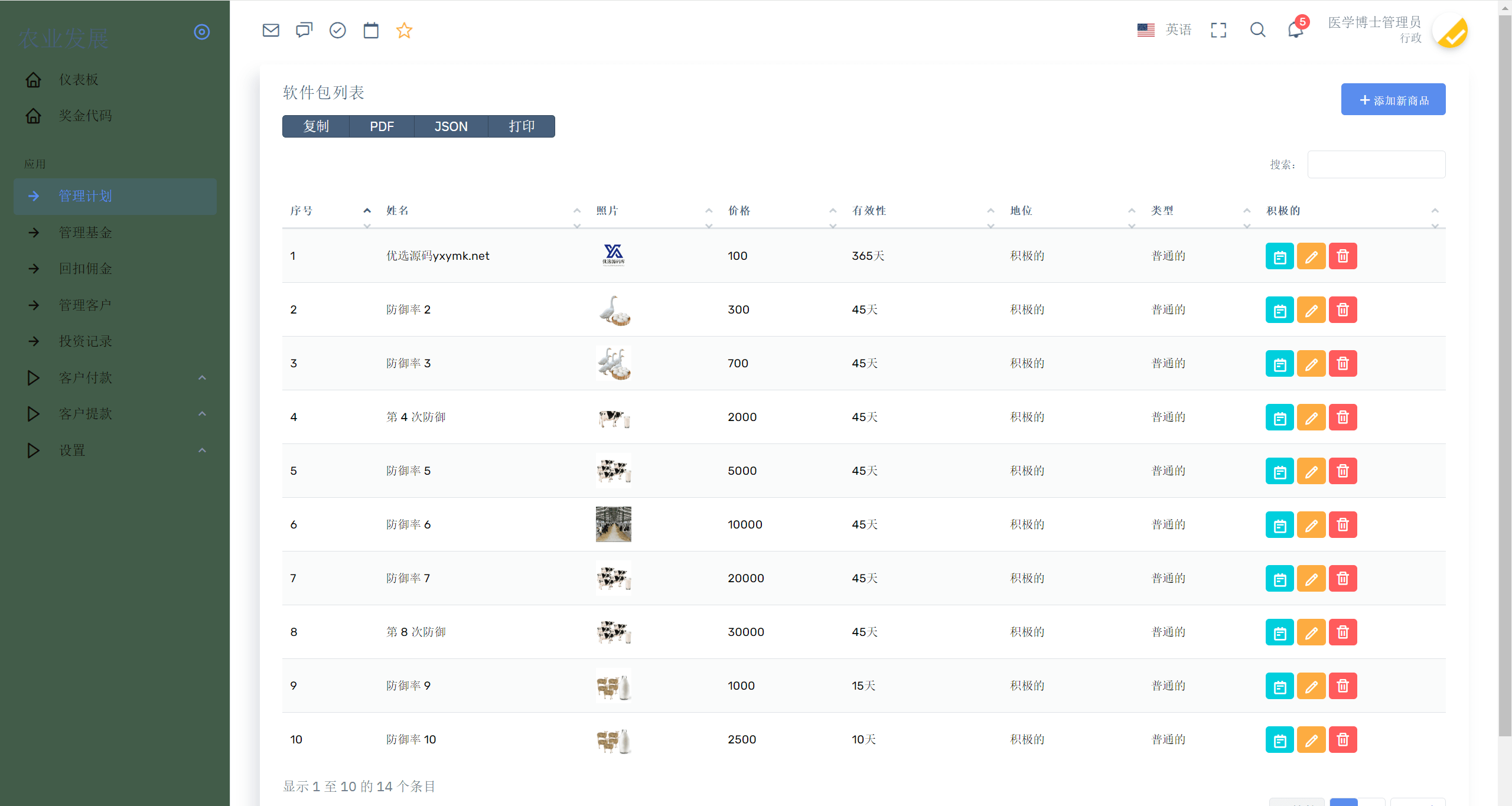
Task: Export the table as JSON
Action: point(451,126)
